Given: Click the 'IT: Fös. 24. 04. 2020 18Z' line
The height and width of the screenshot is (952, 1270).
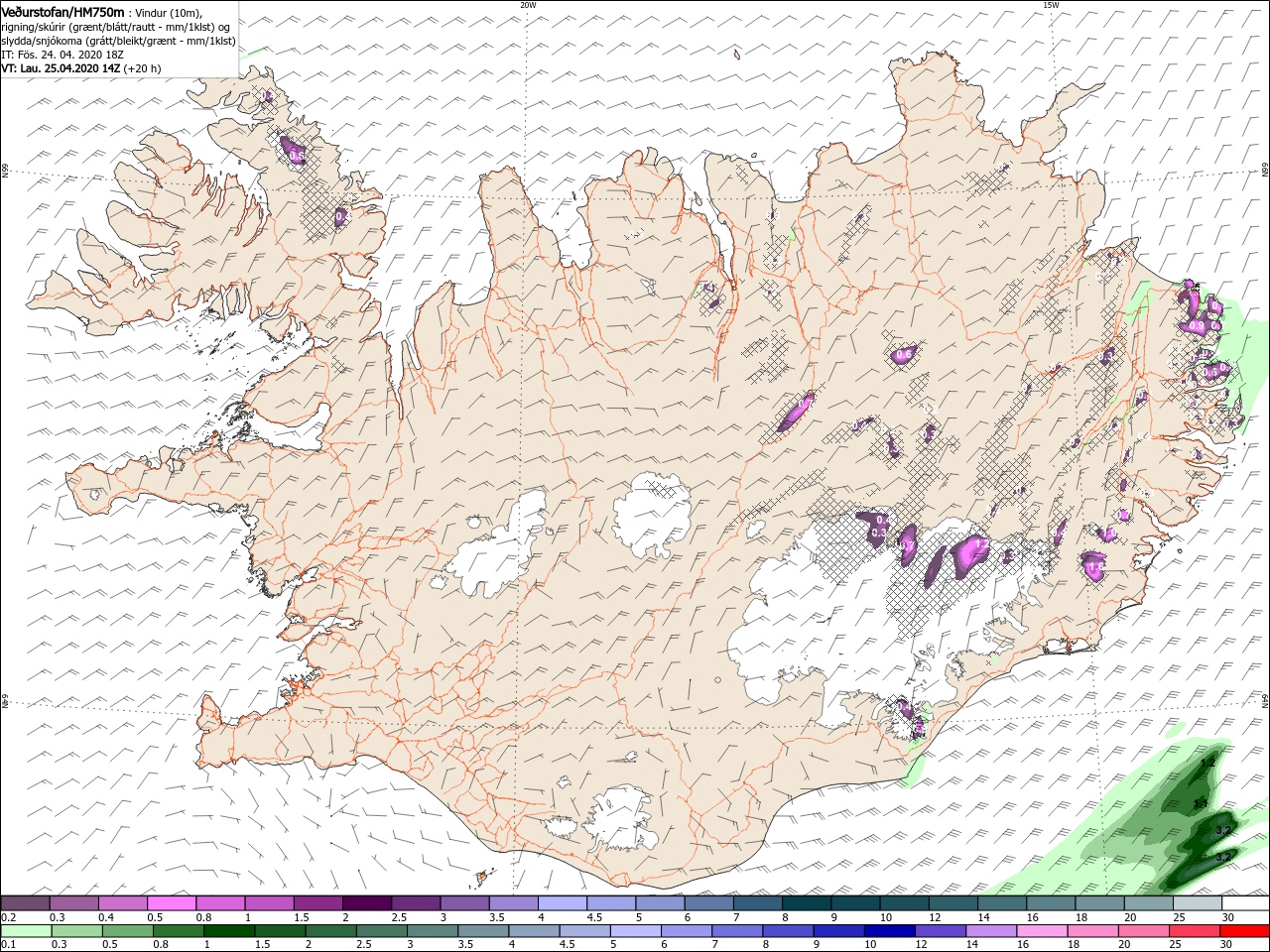Looking at the screenshot, I should pyautogui.click(x=61, y=56).
